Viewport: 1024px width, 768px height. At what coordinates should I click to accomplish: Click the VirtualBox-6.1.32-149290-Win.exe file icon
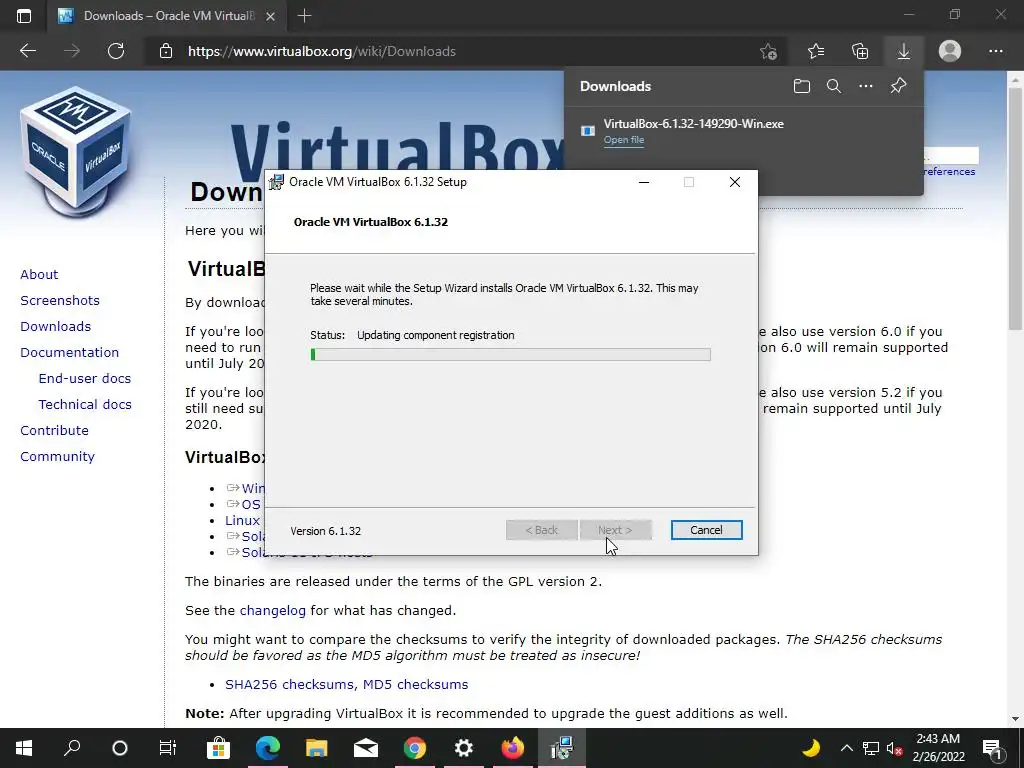[x=588, y=131]
